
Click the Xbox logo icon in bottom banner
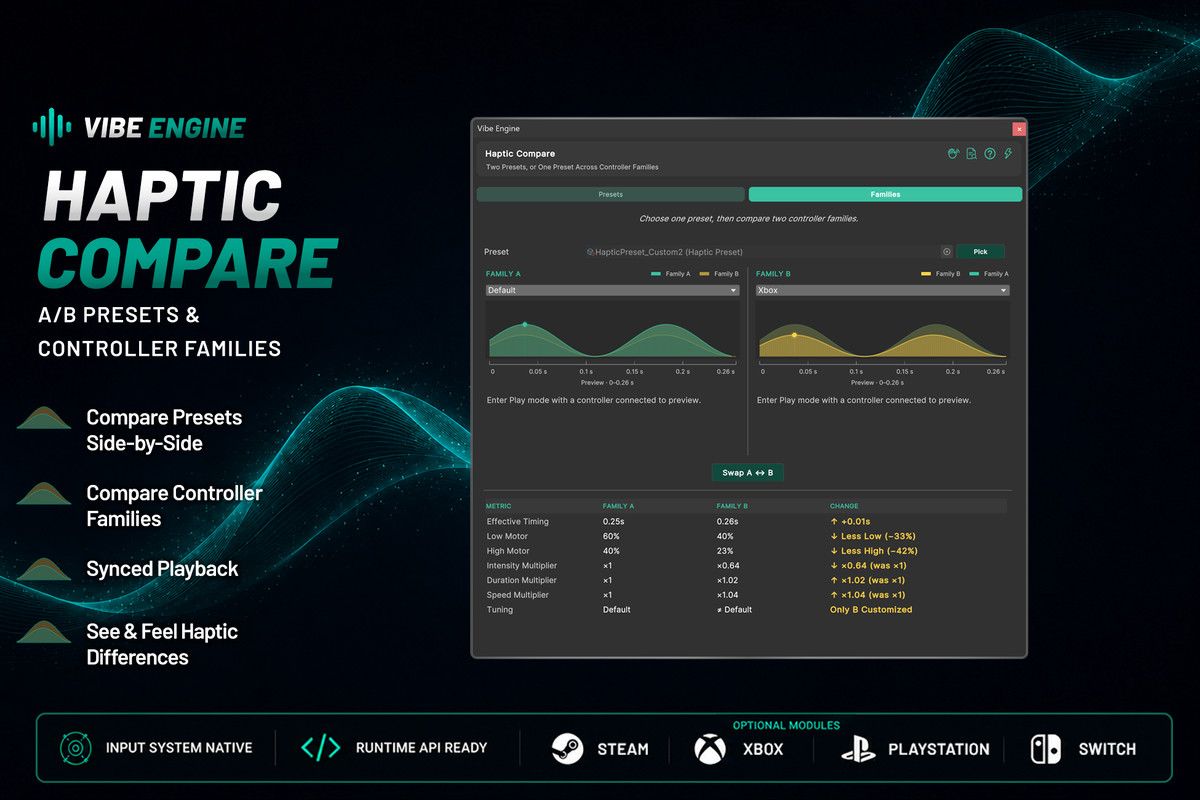coord(710,748)
